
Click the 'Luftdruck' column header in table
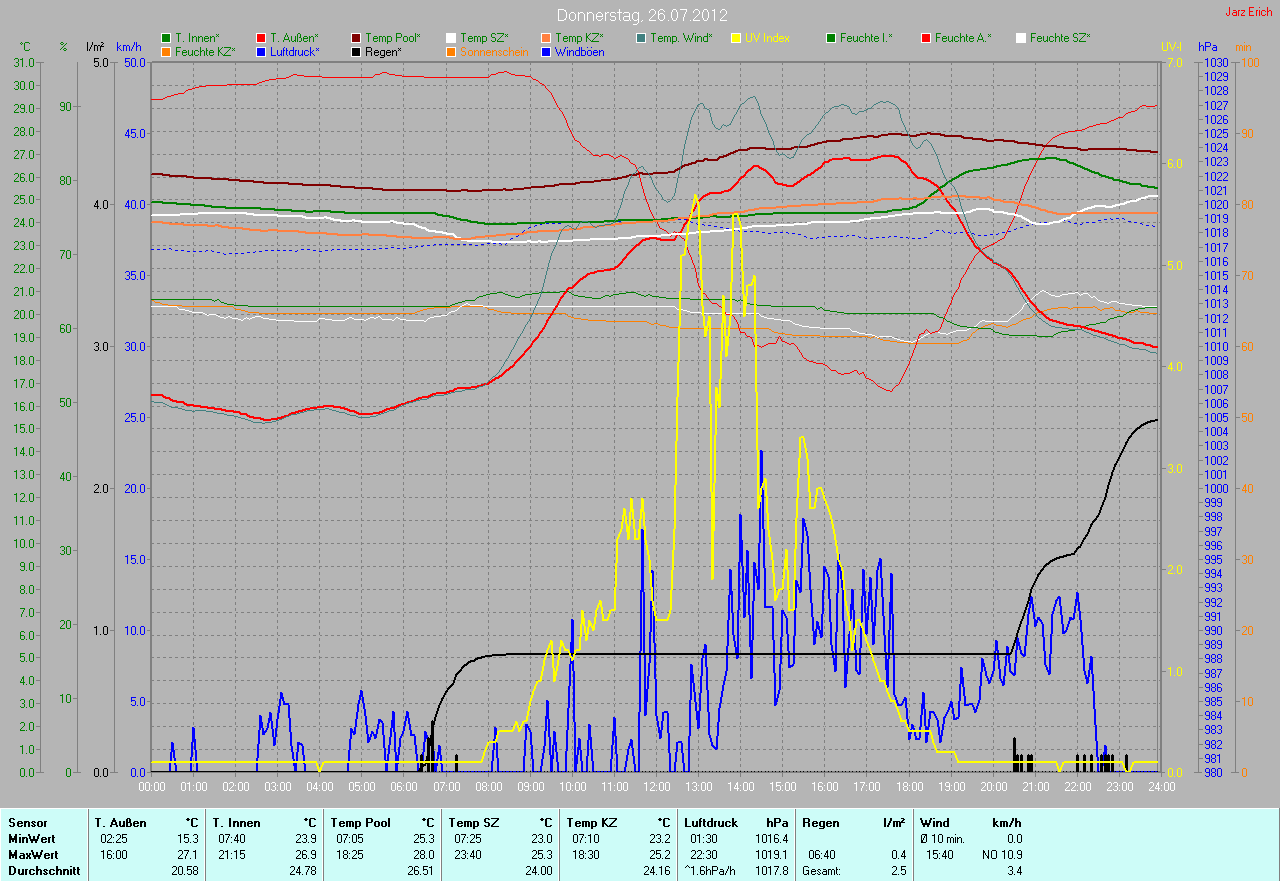pyautogui.click(x=710, y=823)
